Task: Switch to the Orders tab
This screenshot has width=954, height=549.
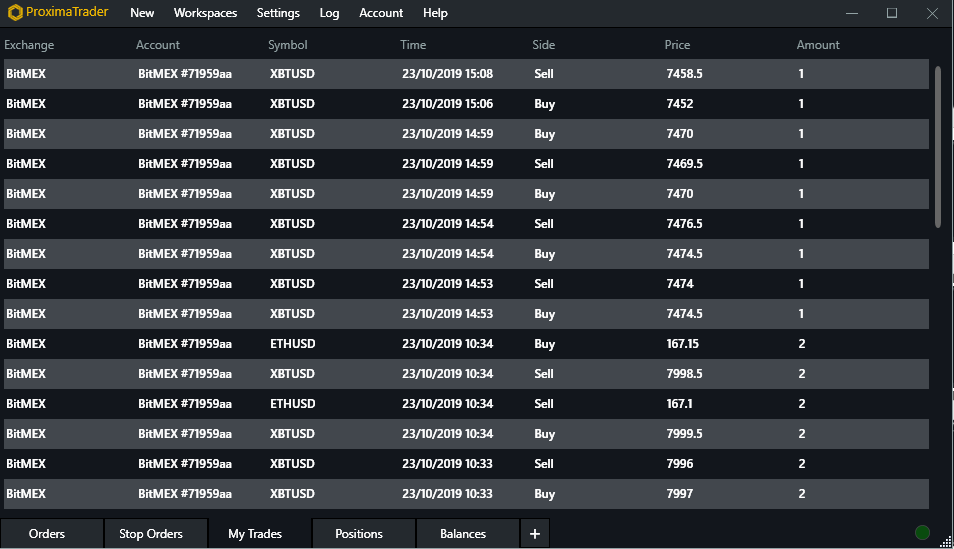Action: (52, 534)
